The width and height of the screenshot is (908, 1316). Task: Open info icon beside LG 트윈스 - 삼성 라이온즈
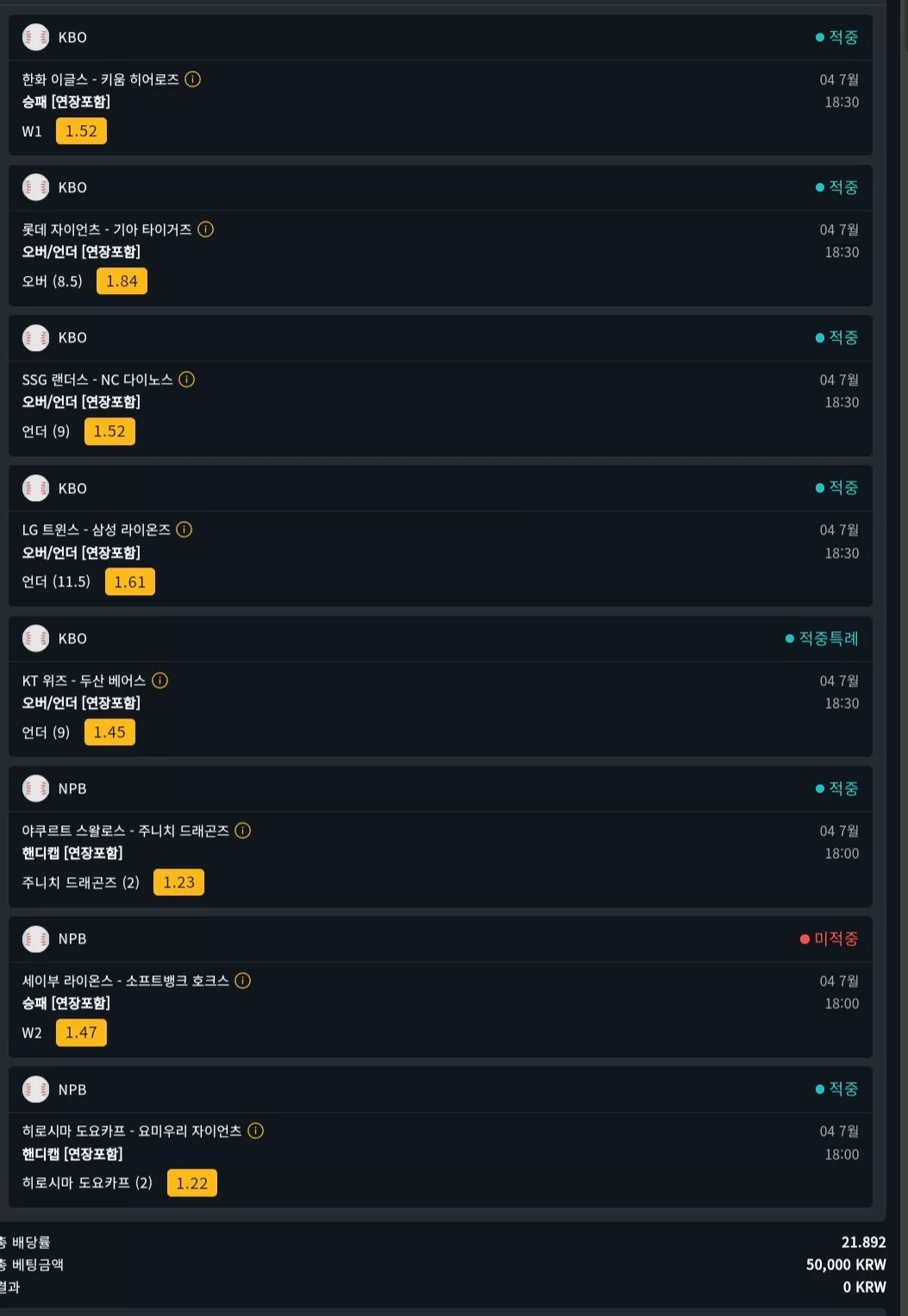184,530
